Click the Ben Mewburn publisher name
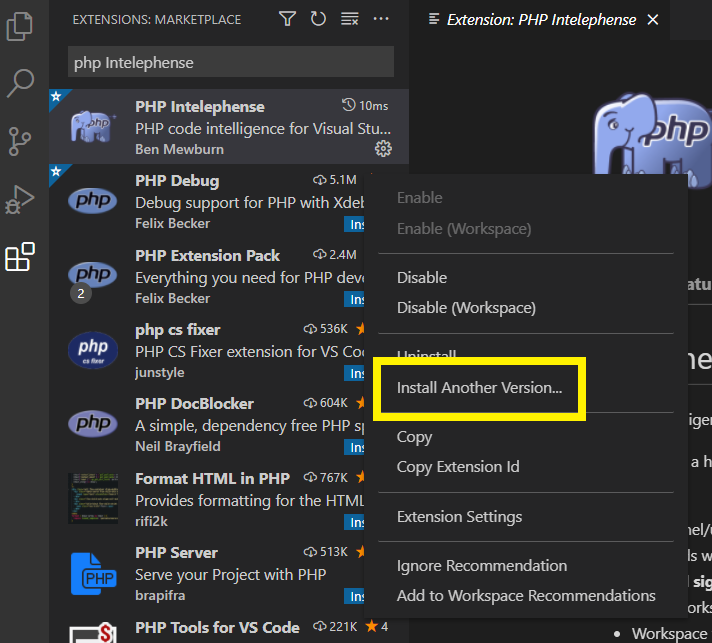Screen dimensions: 712x643 coord(179,149)
